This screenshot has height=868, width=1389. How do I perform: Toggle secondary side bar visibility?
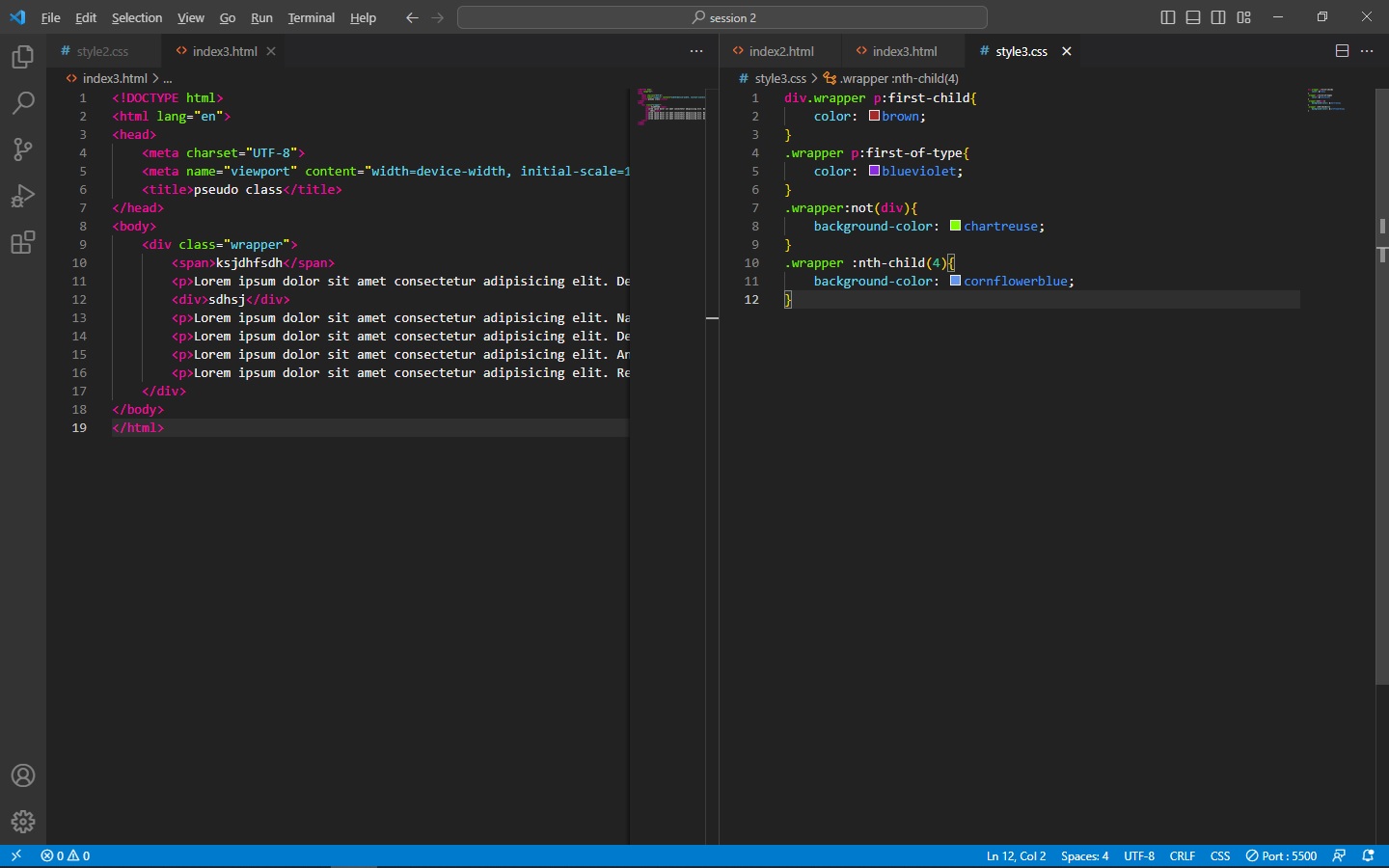tap(1218, 17)
